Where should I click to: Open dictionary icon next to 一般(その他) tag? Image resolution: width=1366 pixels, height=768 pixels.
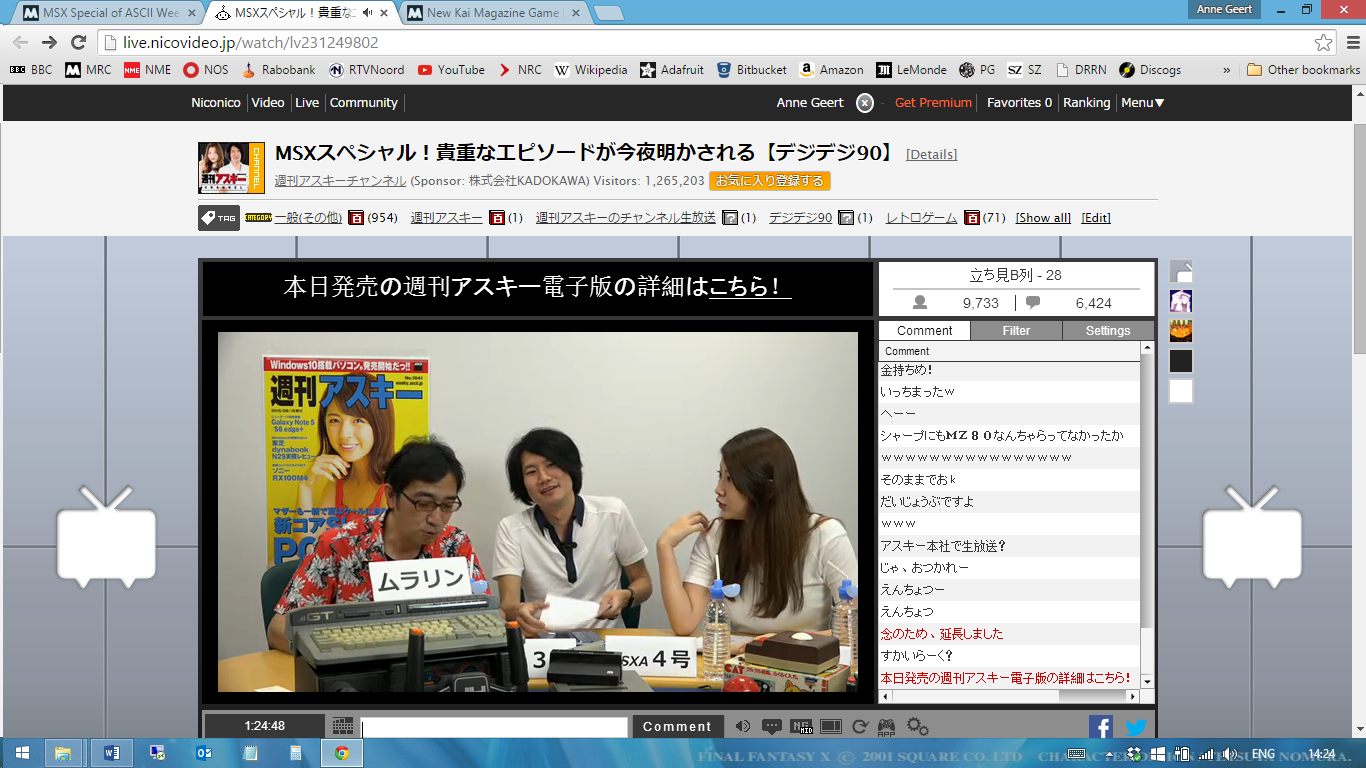point(356,218)
